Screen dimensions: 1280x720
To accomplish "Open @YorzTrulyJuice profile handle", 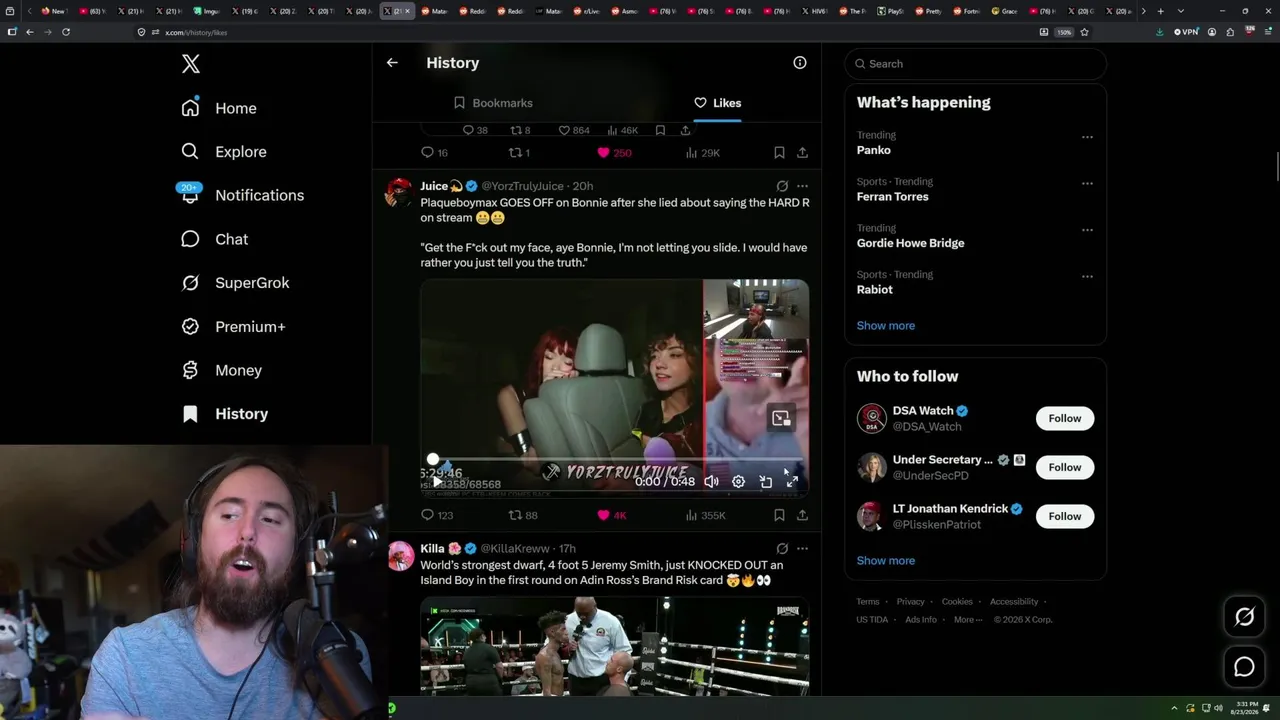I will [523, 186].
